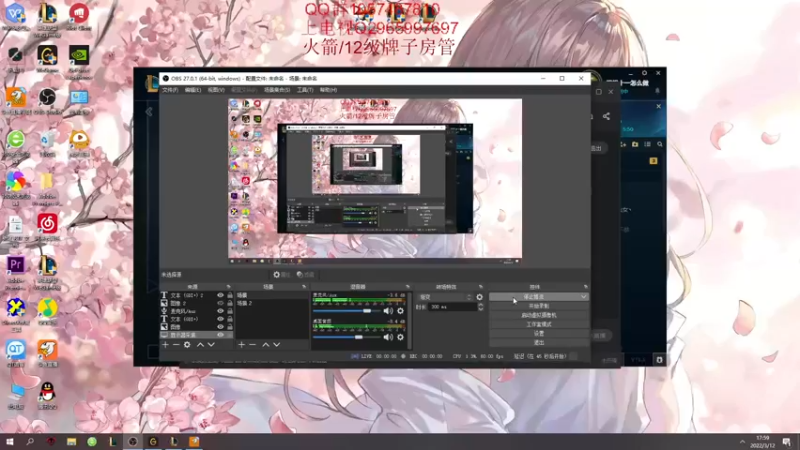Pop out 来源 dock panel

[229, 287]
